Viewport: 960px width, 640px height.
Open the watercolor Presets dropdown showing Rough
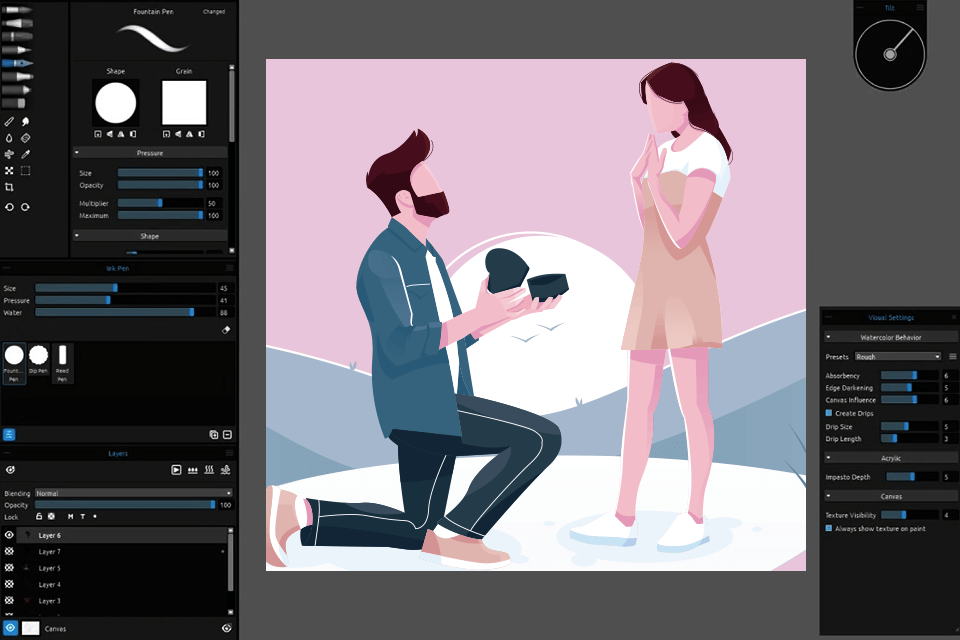[x=895, y=356]
